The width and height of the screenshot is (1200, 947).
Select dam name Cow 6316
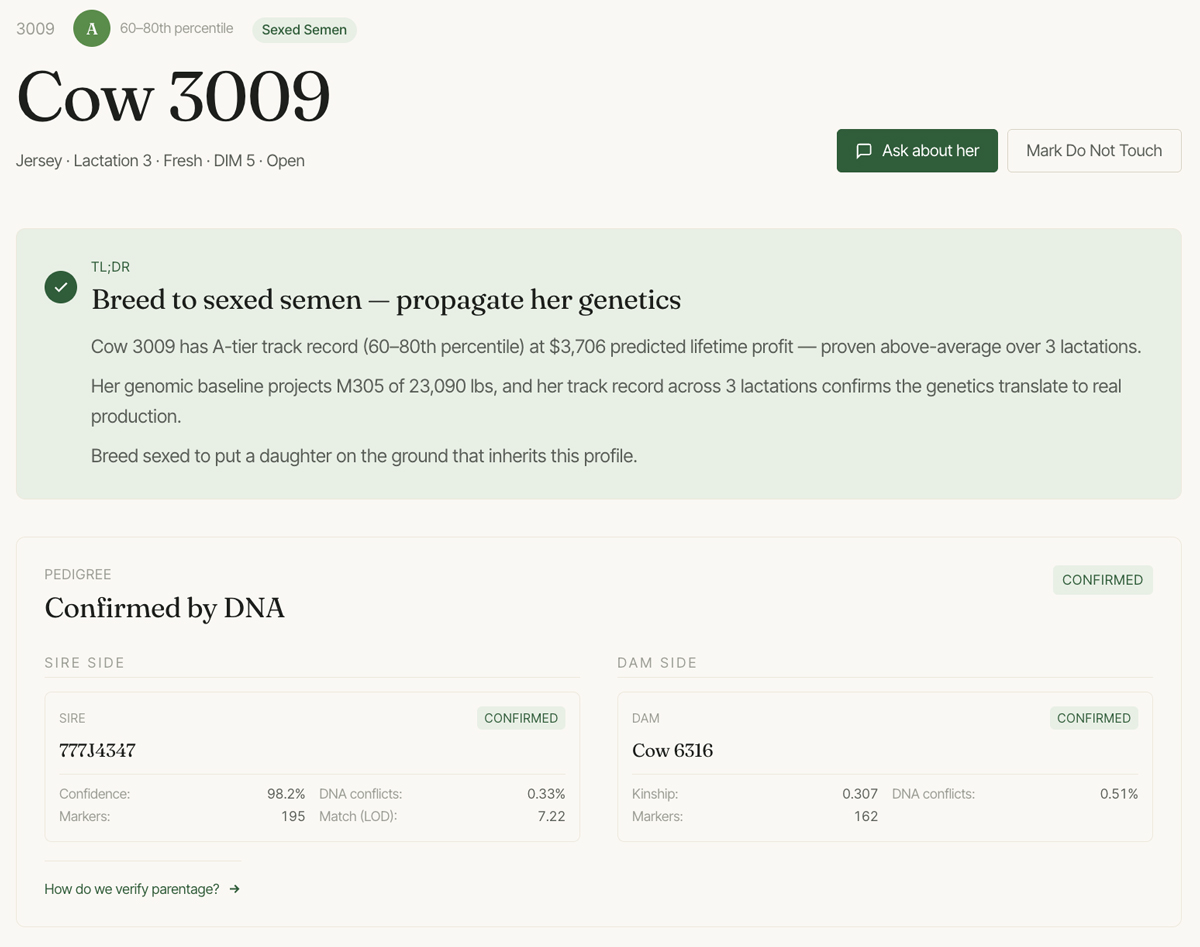click(672, 750)
